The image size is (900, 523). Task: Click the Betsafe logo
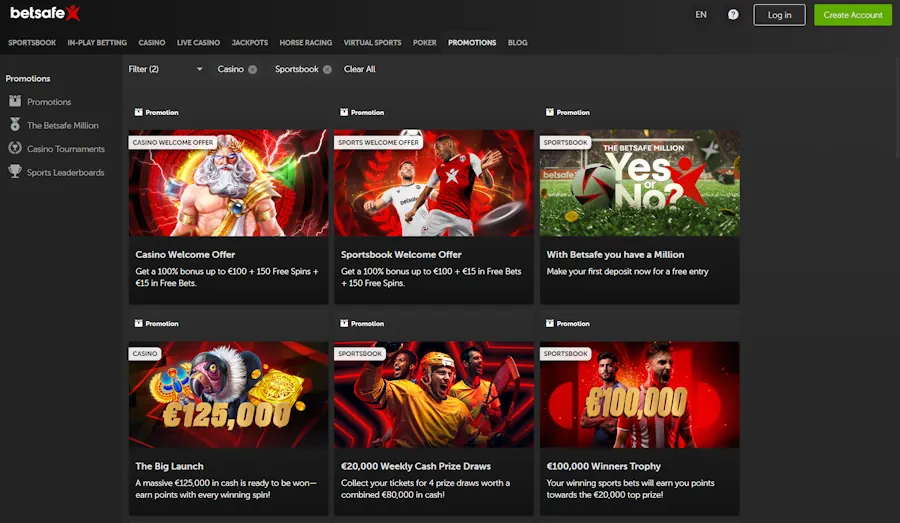click(x=45, y=13)
